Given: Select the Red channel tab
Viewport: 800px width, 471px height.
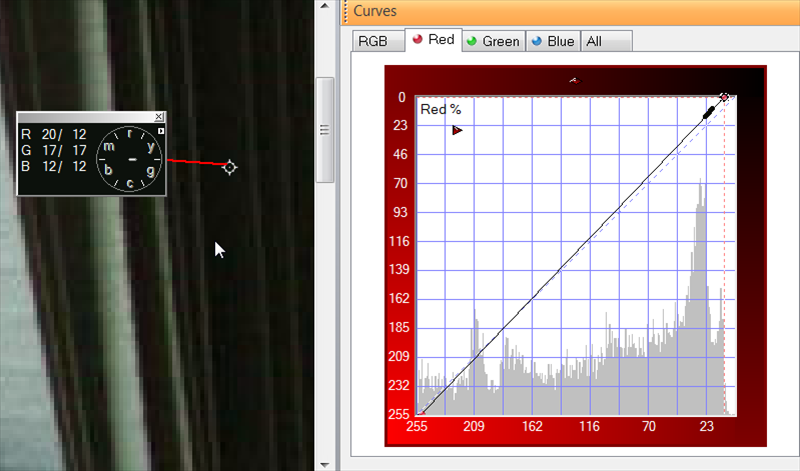Looking at the screenshot, I should 434,40.
